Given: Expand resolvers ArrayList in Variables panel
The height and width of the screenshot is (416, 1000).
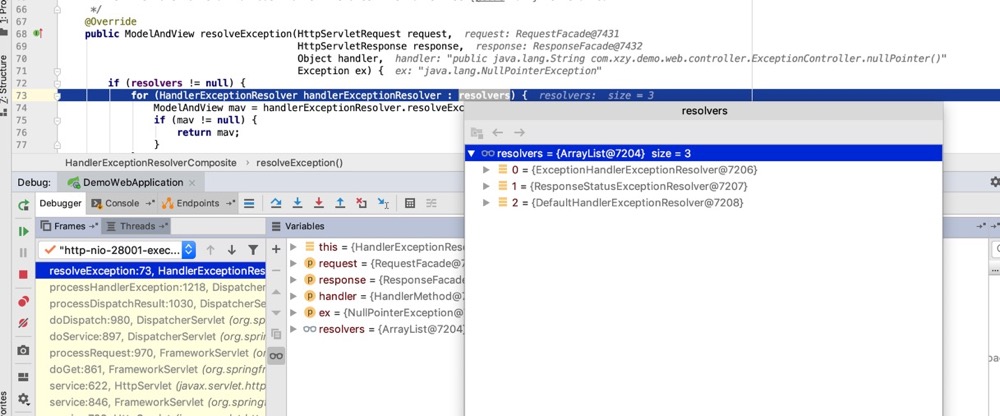Looking at the screenshot, I should tap(293, 329).
